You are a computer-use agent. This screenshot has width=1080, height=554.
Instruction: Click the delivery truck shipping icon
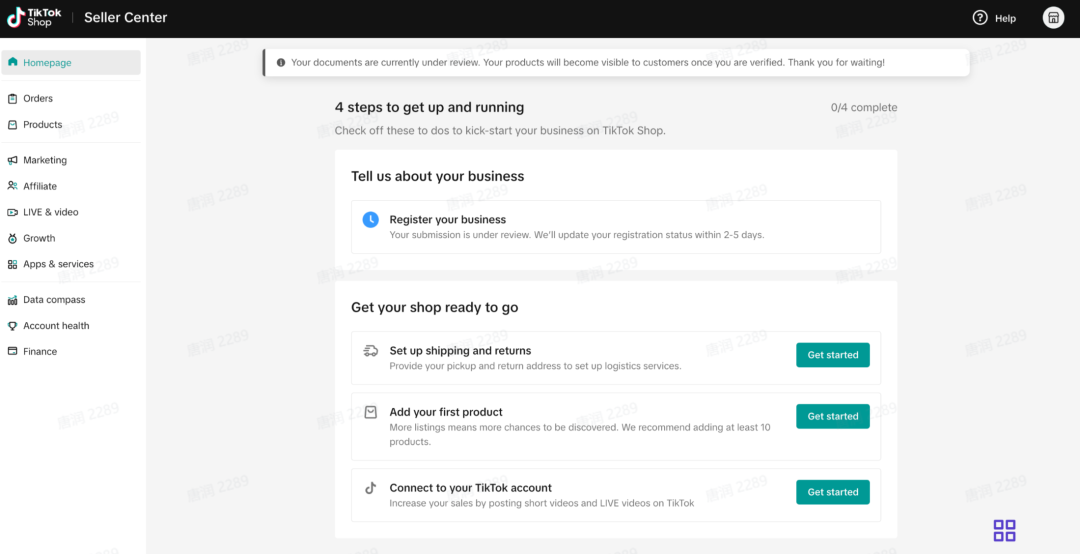click(370, 351)
